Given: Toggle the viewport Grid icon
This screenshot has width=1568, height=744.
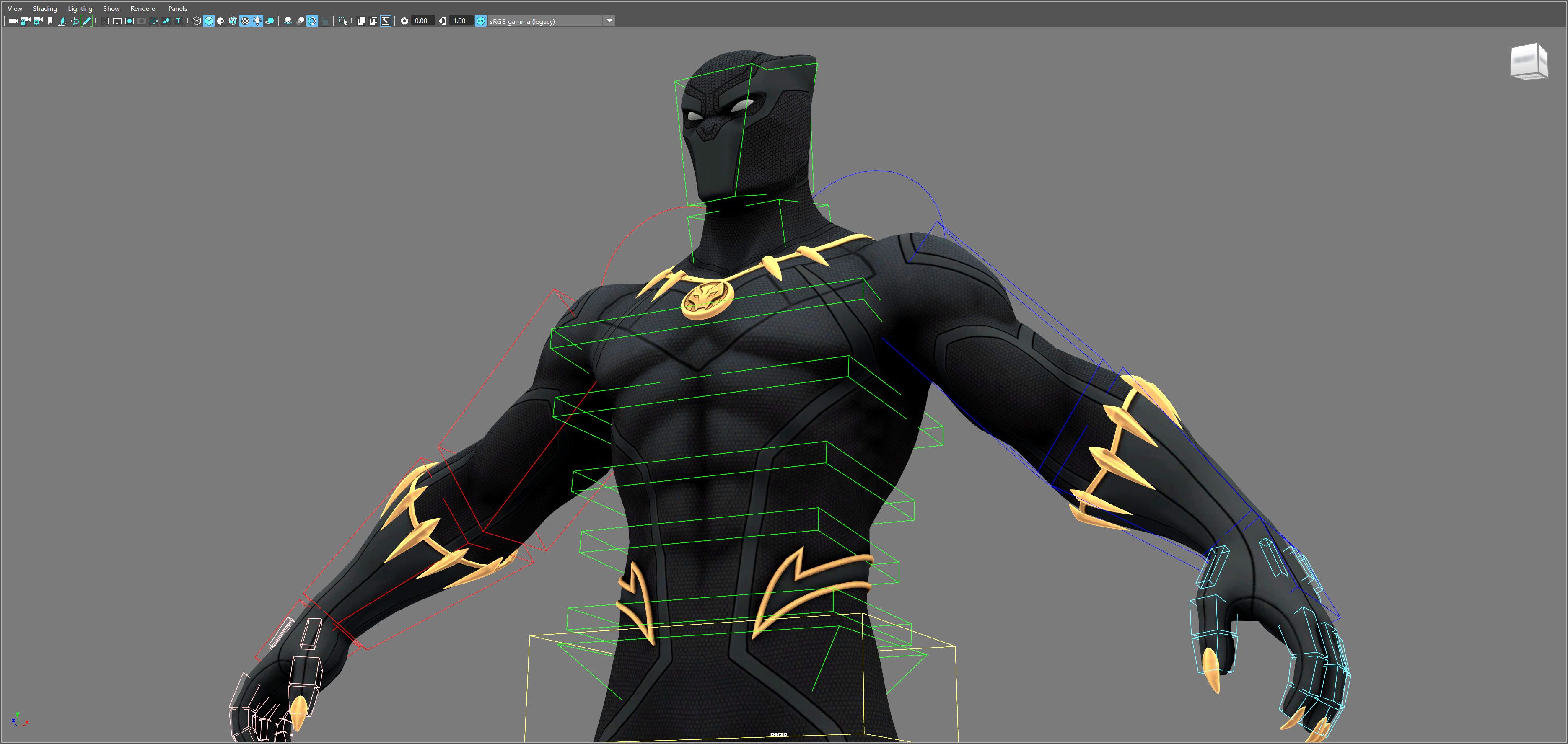Looking at the screenshot, I should pyautogui.click(x=105, y=21).
